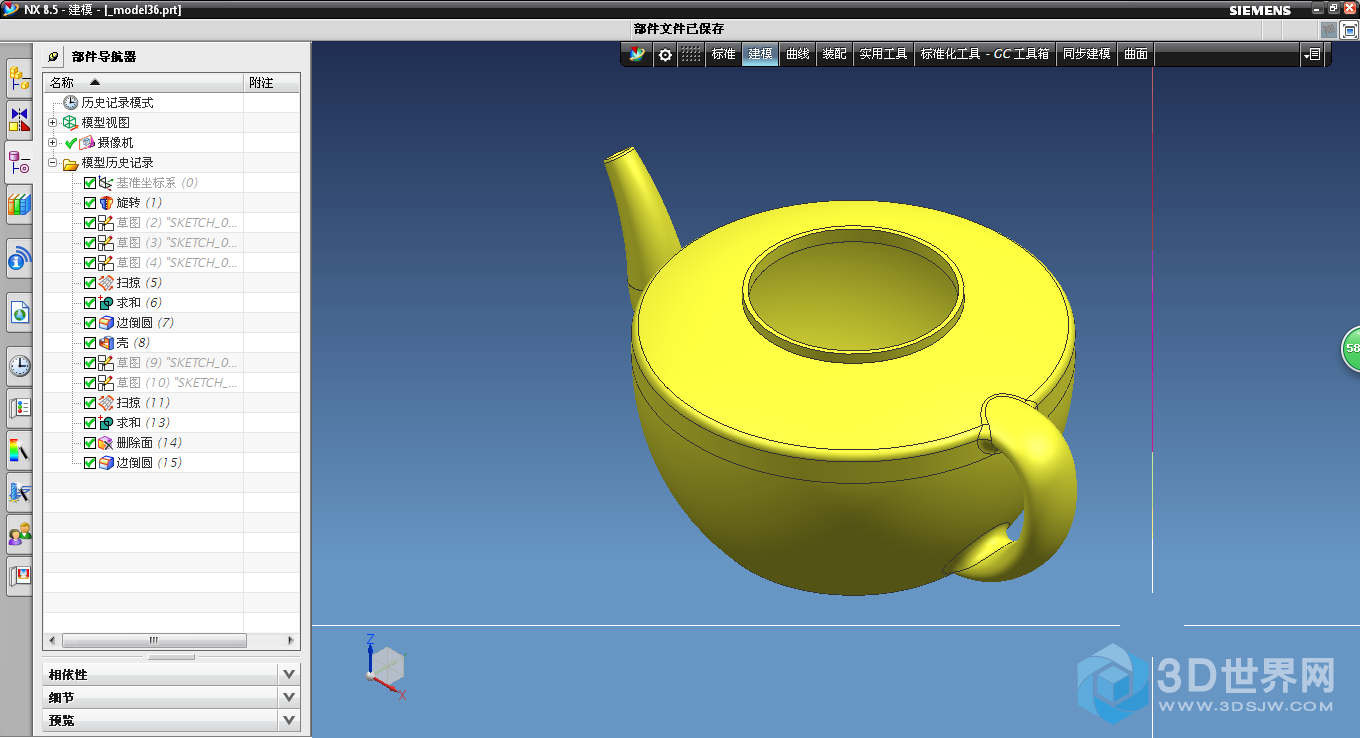The width and height of the screenshot is (1360, 738).
Task: Select the 历史记录模式 clock entry
Action: [108, 103]
